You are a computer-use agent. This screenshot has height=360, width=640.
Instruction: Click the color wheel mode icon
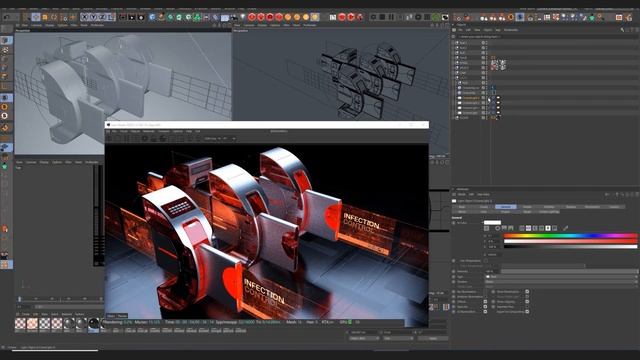tap(498, 228)
